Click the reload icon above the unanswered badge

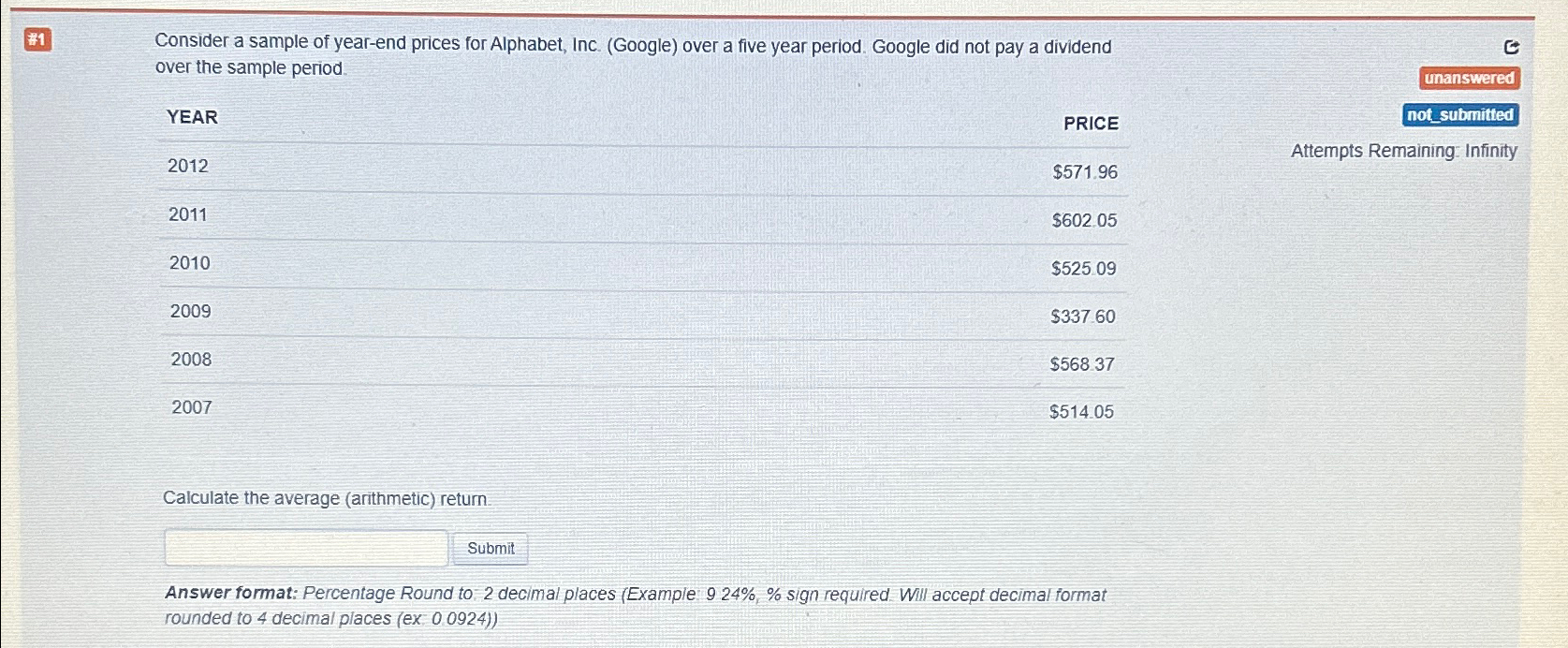[x=1511, y=48]
